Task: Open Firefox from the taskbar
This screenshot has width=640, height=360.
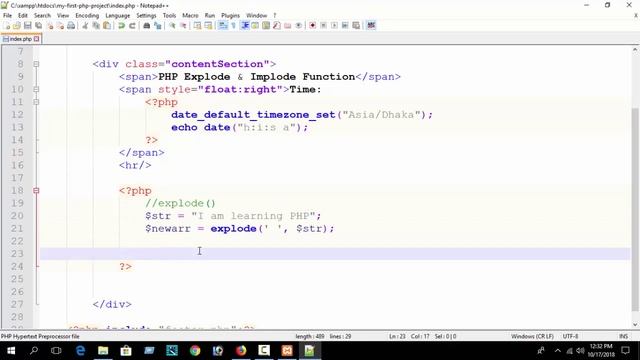Action: [x=241, y=351]
